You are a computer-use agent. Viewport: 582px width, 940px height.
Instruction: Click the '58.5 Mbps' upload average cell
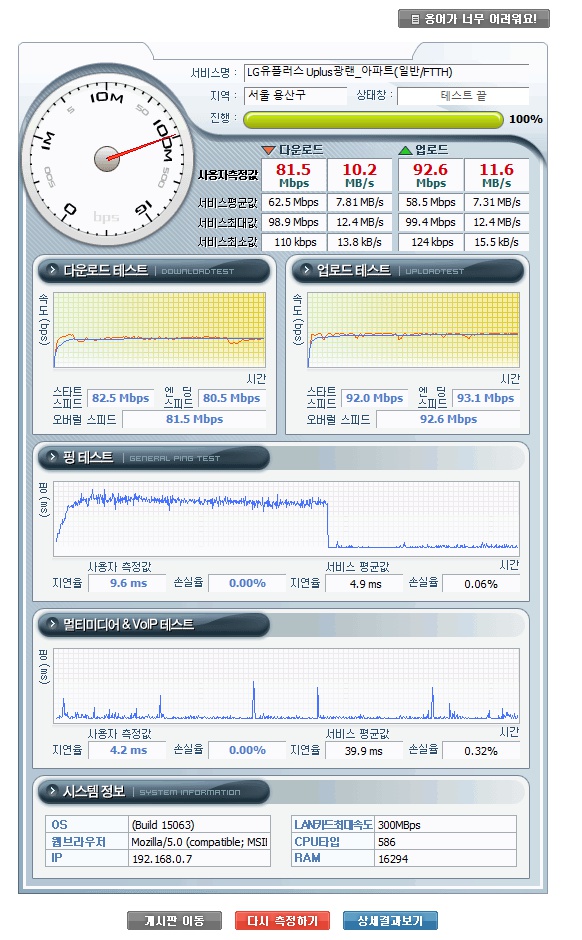[x=431, y=202]
